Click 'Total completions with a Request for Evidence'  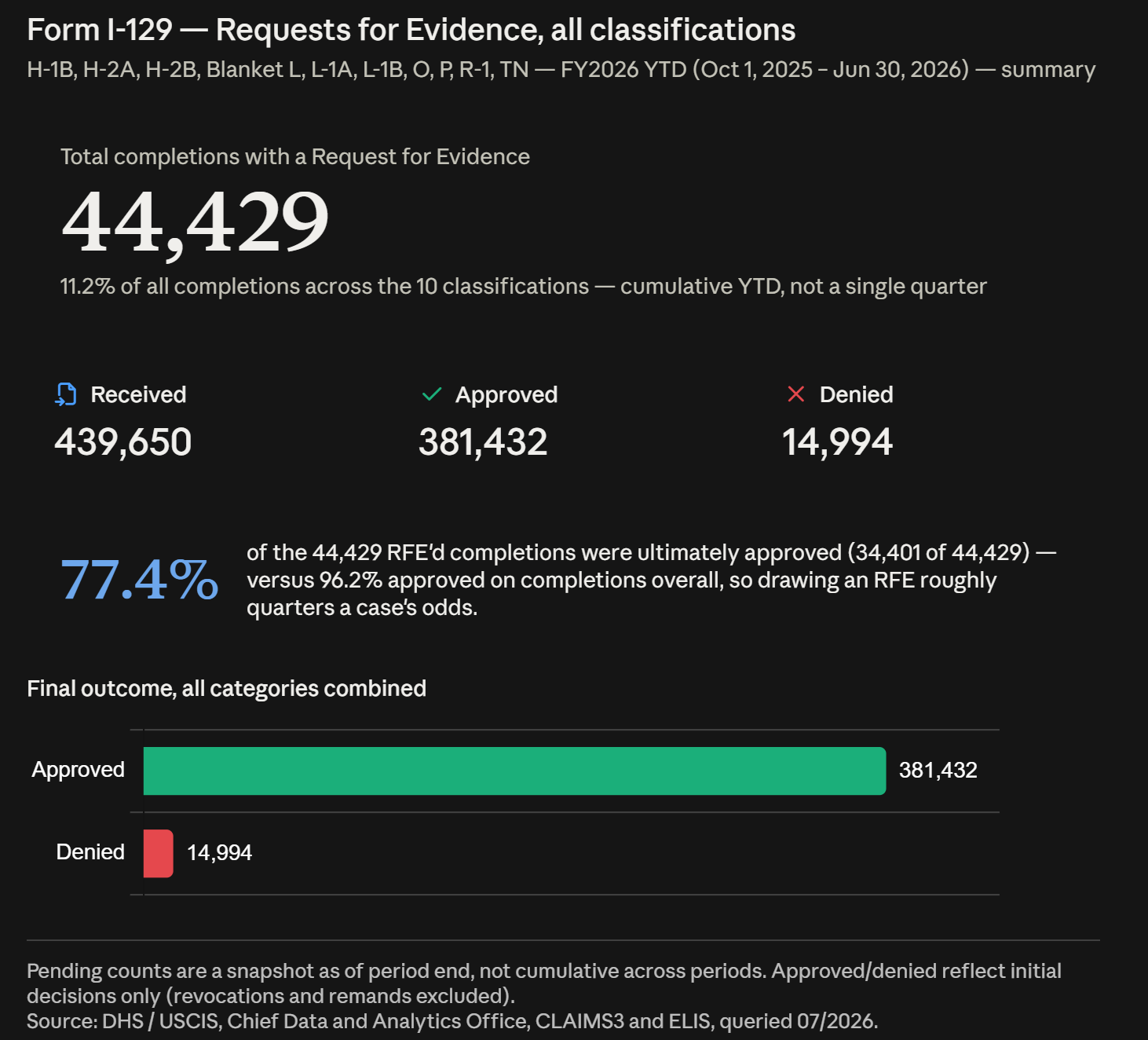[295, 157]
